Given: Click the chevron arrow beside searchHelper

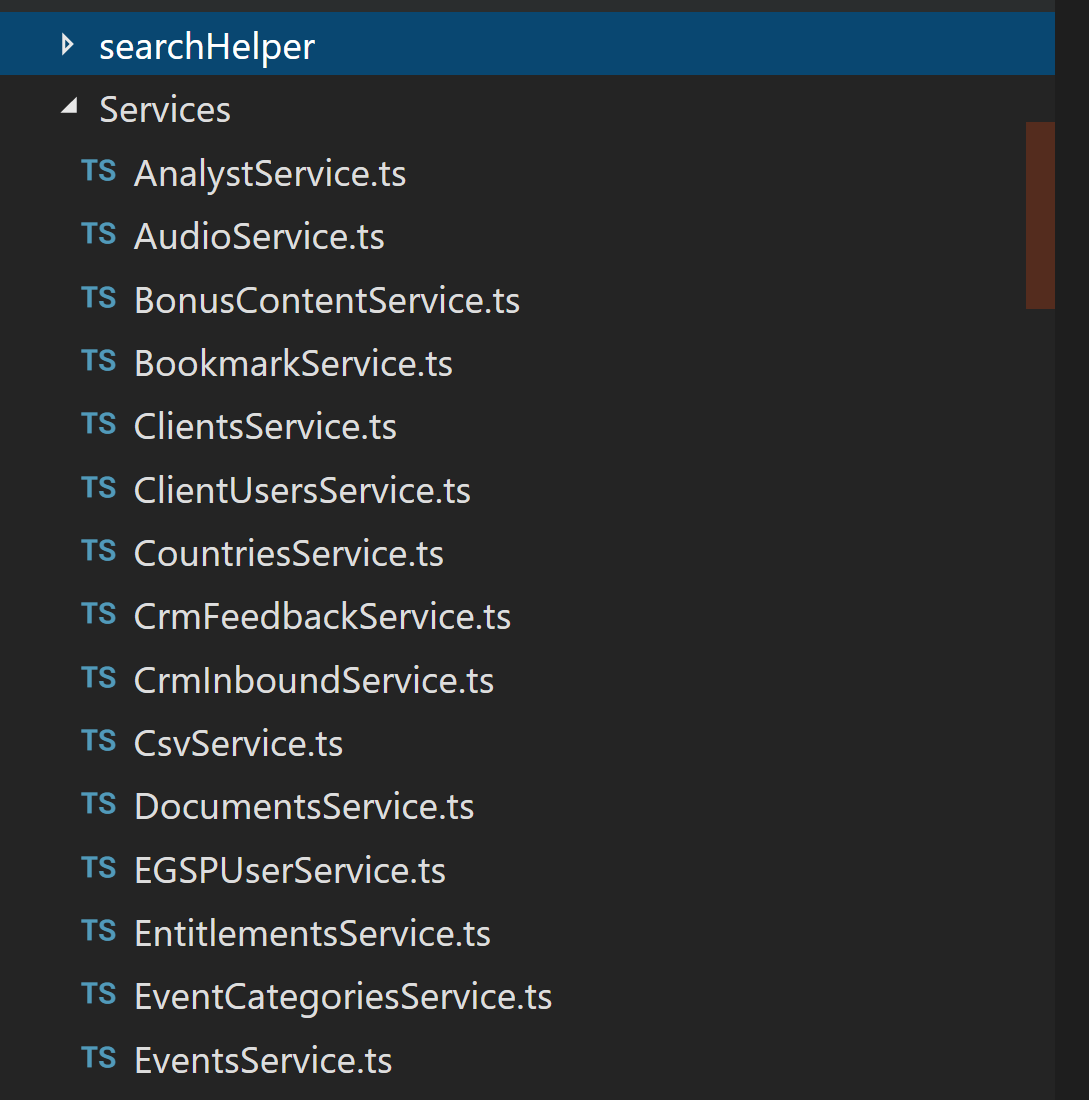Looking at the screenshot, I should [66, 44].
